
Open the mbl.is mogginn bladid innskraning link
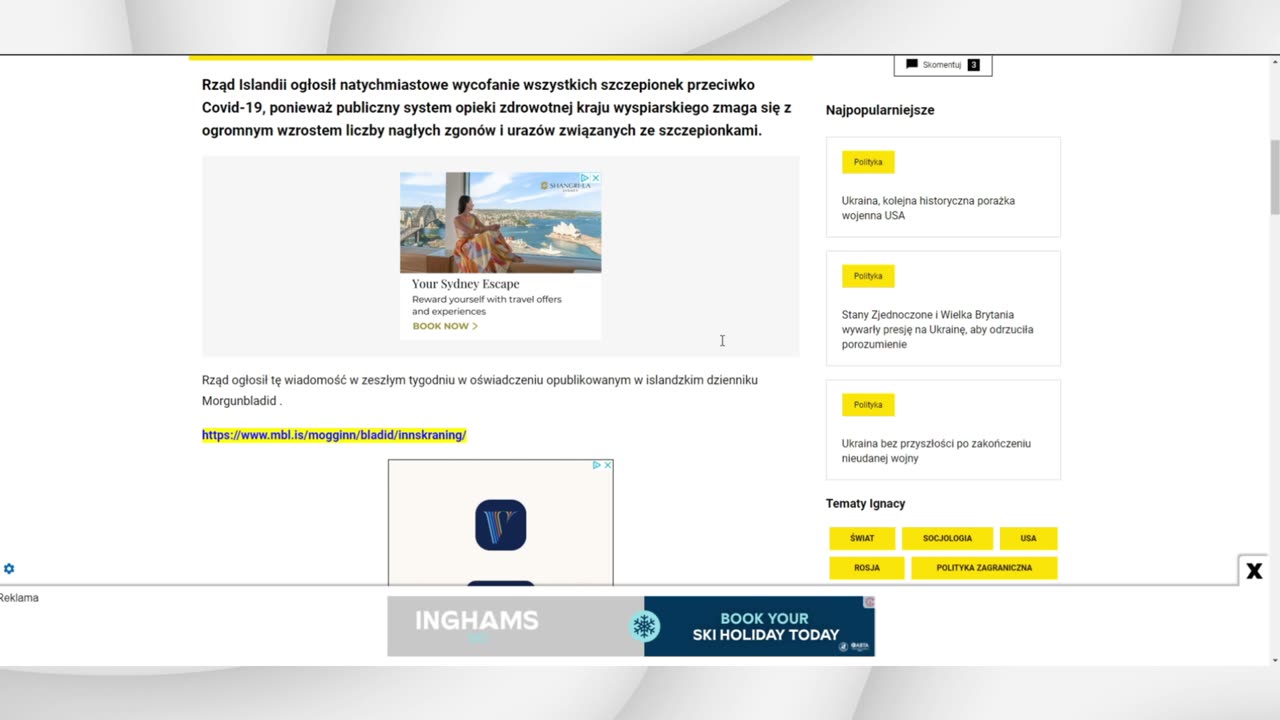click(334, 435)
